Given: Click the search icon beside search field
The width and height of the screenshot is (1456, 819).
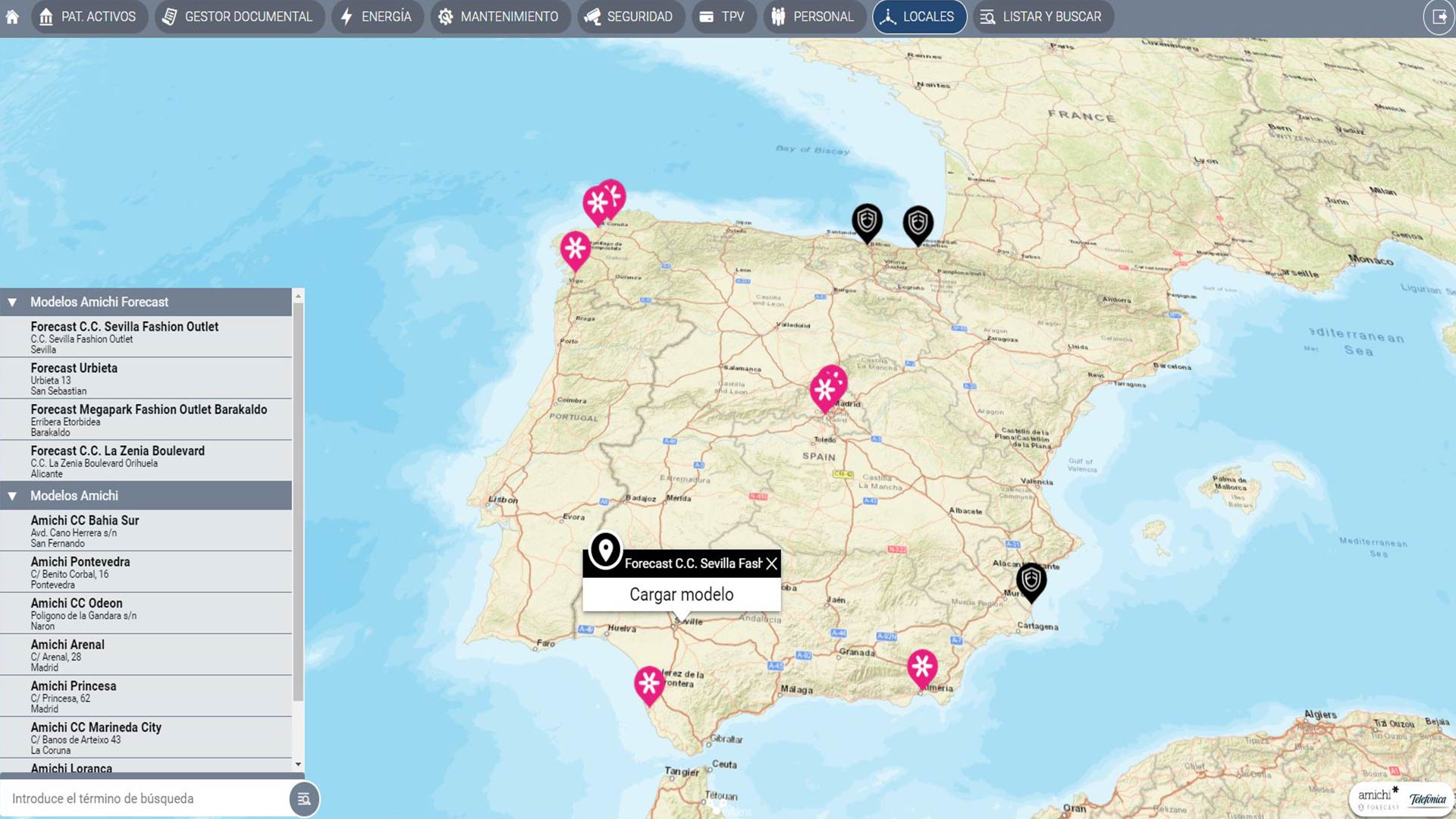Looking at the screenshot, I should pyautogui.click(x=304, y=799).
